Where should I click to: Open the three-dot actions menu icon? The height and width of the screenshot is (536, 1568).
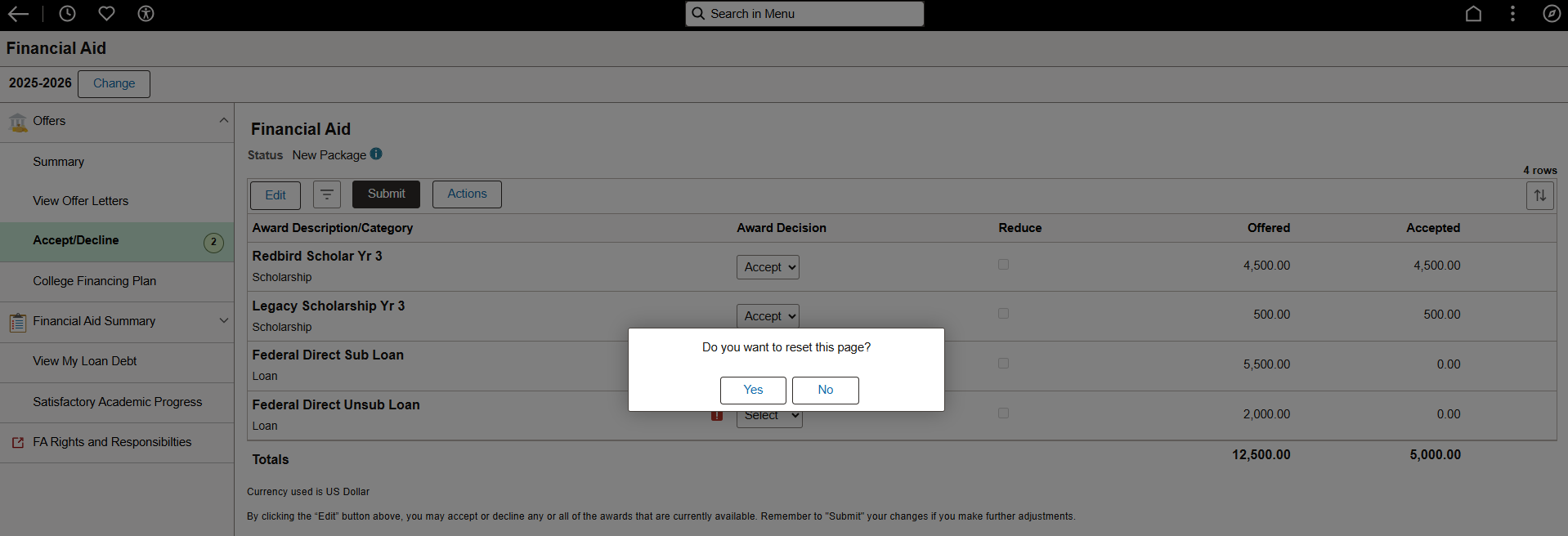[1512, 14]
